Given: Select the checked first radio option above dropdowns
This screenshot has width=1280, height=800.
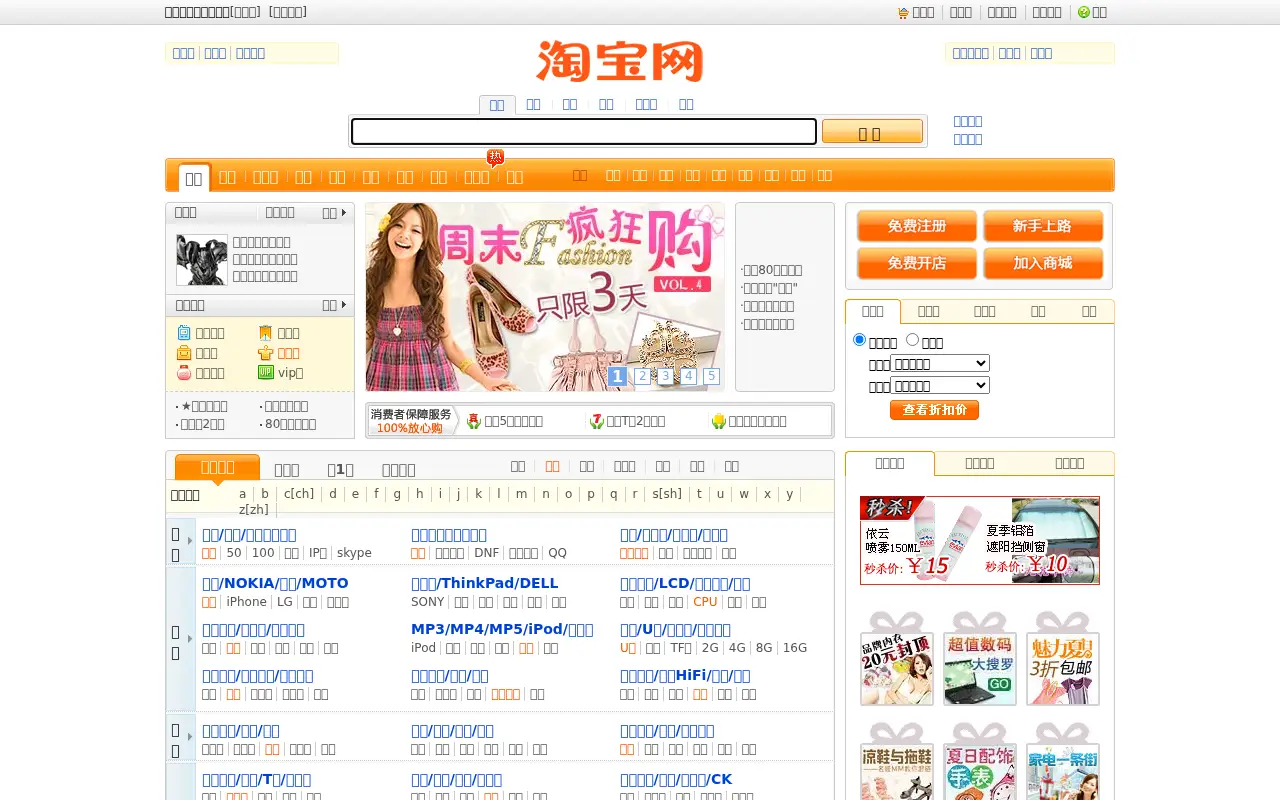Looking at the screenshot, I should click(x=859, y=340).
